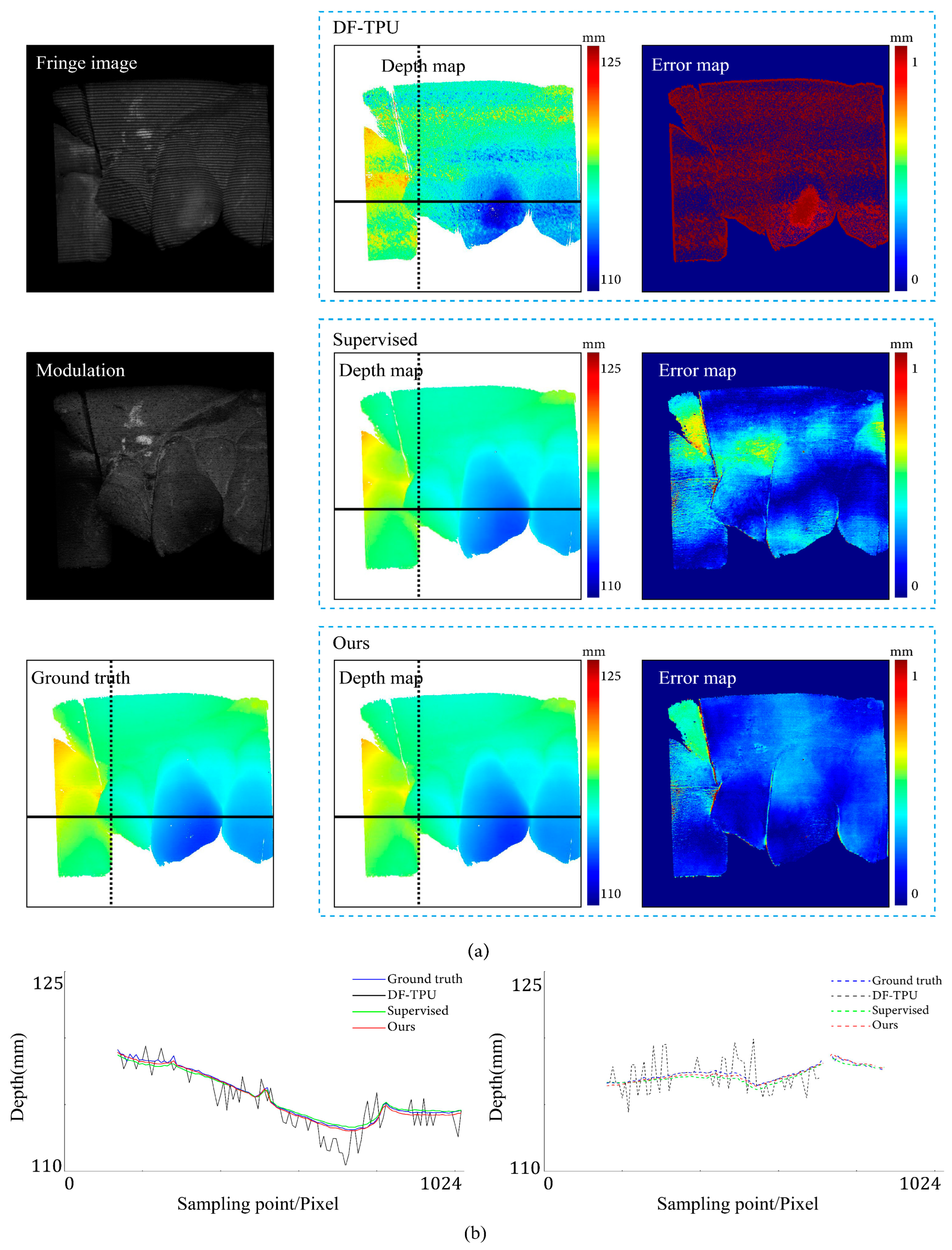Click the Supervised depth map image
This screenshot has width=952, height=1250.
point(457,476)
